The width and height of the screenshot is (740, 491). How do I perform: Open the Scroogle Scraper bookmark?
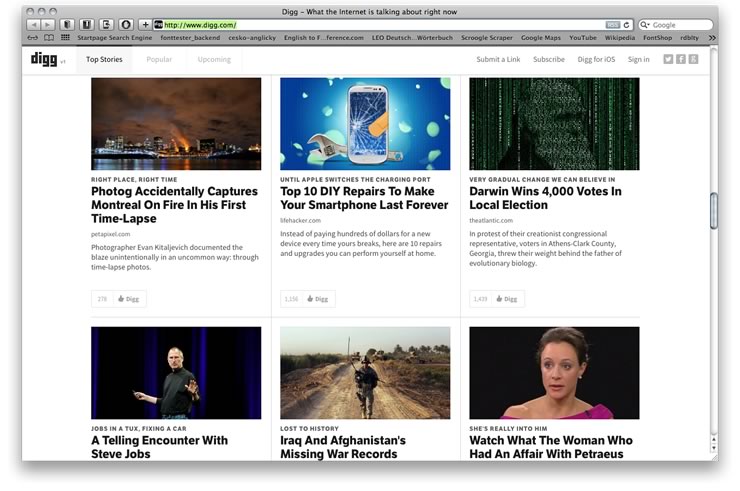tap(487, 37)
